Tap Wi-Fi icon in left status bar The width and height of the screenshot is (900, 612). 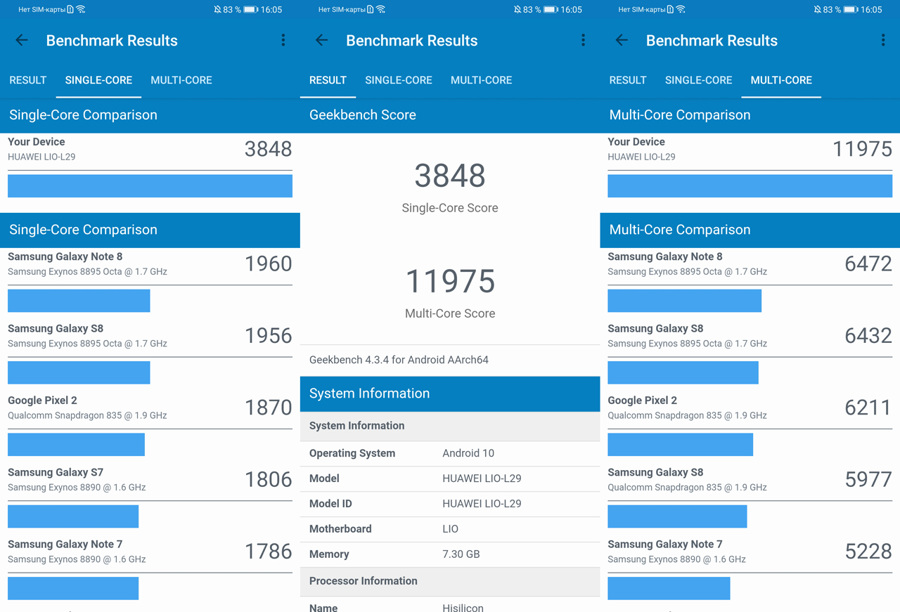[81, 9]
